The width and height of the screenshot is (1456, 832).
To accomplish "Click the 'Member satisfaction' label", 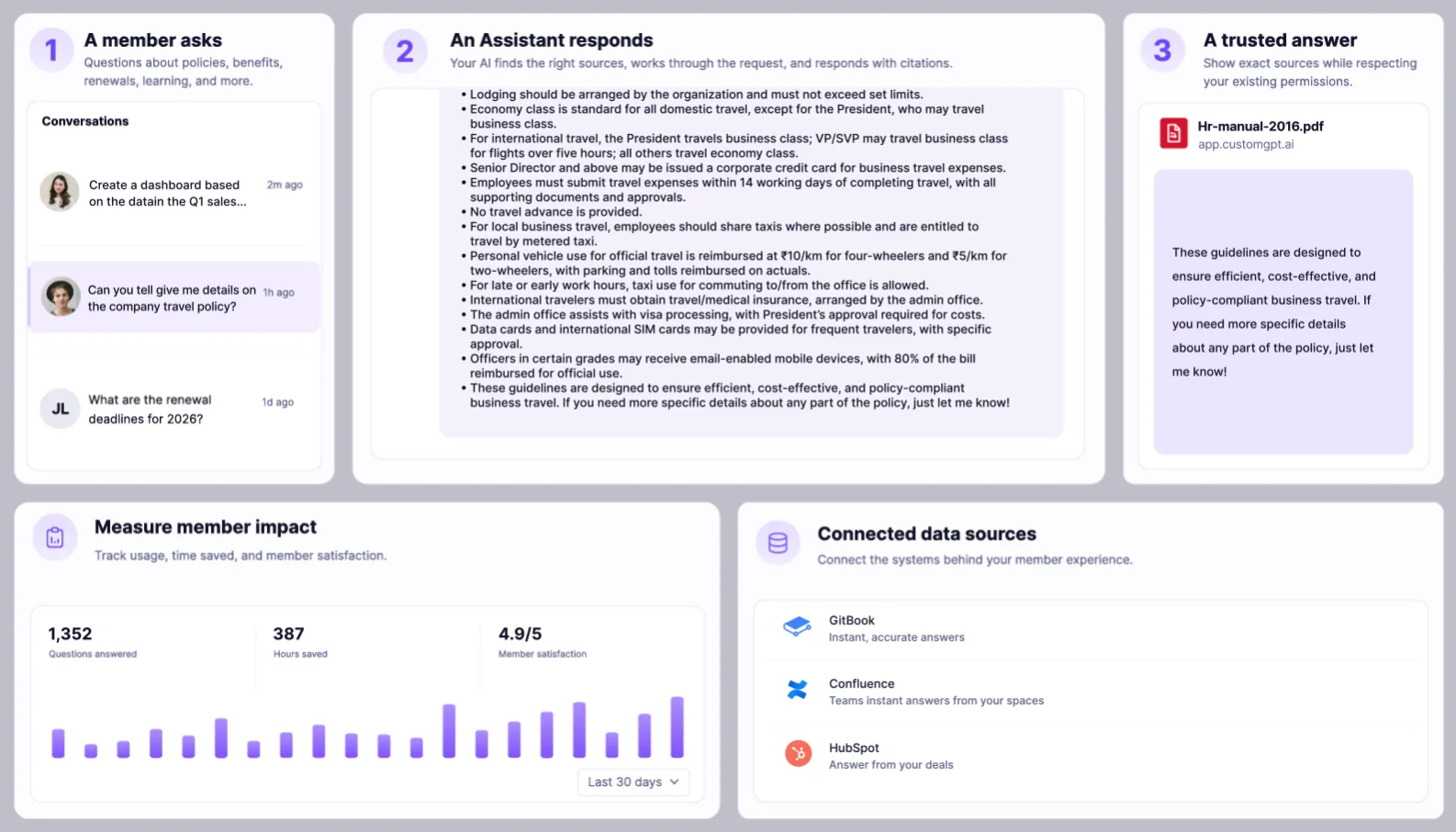I will (x=543, y=654).
